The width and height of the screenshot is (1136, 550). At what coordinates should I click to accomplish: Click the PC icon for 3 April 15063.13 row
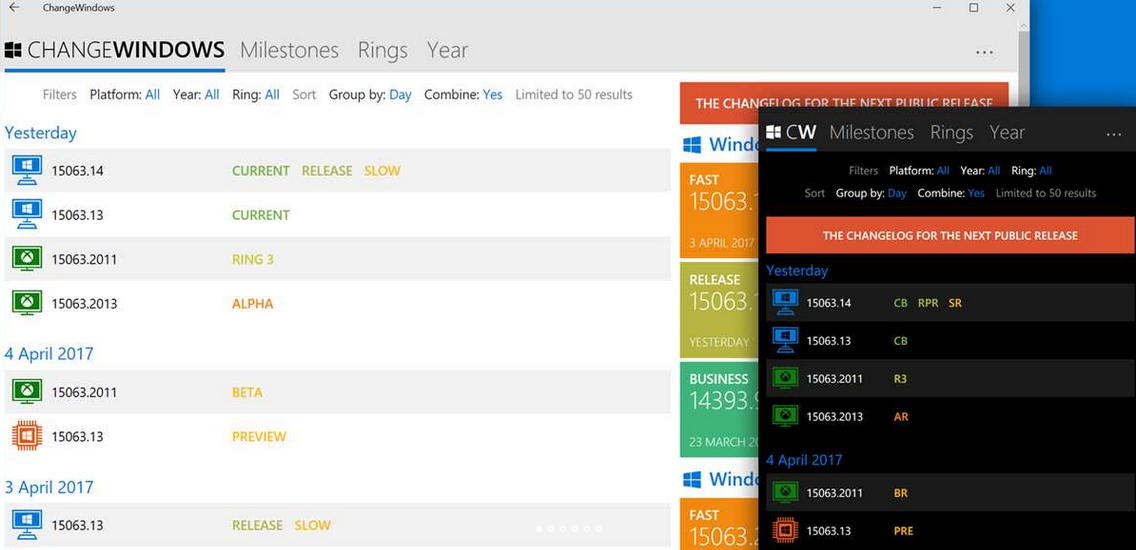(x=27, y=525)
